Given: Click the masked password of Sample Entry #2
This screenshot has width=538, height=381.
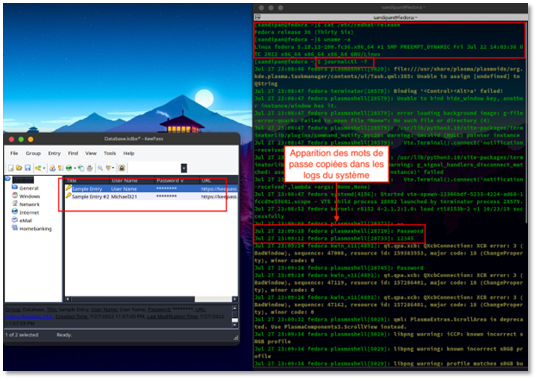Looking at the screenshot, I should click(166, 196).
